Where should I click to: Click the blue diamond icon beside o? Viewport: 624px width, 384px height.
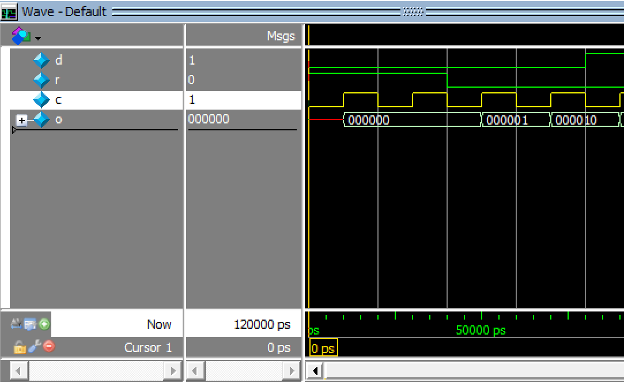[x=41, y=120]
